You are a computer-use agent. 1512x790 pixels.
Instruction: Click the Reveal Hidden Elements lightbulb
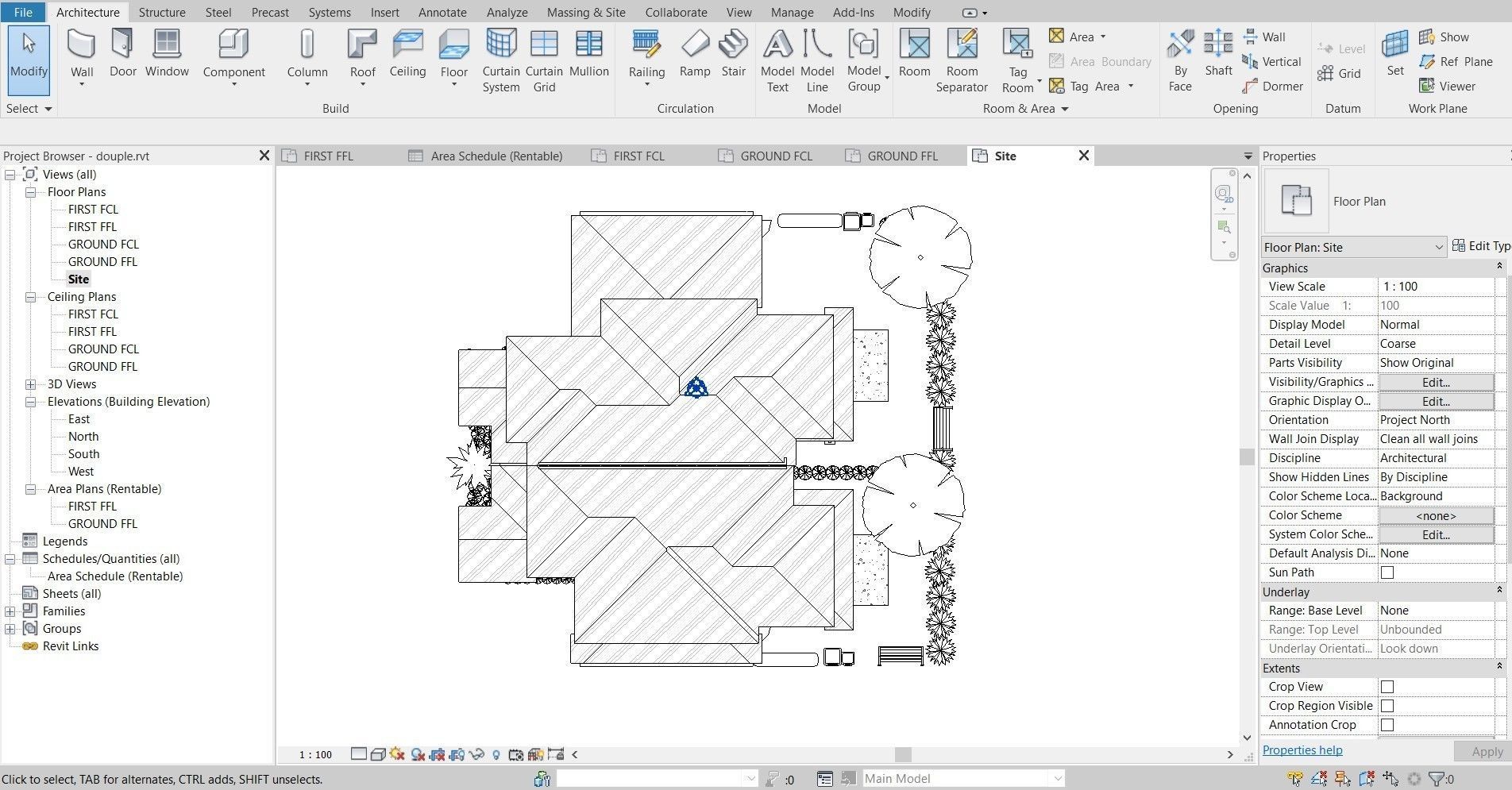click(x=496, y=754)
